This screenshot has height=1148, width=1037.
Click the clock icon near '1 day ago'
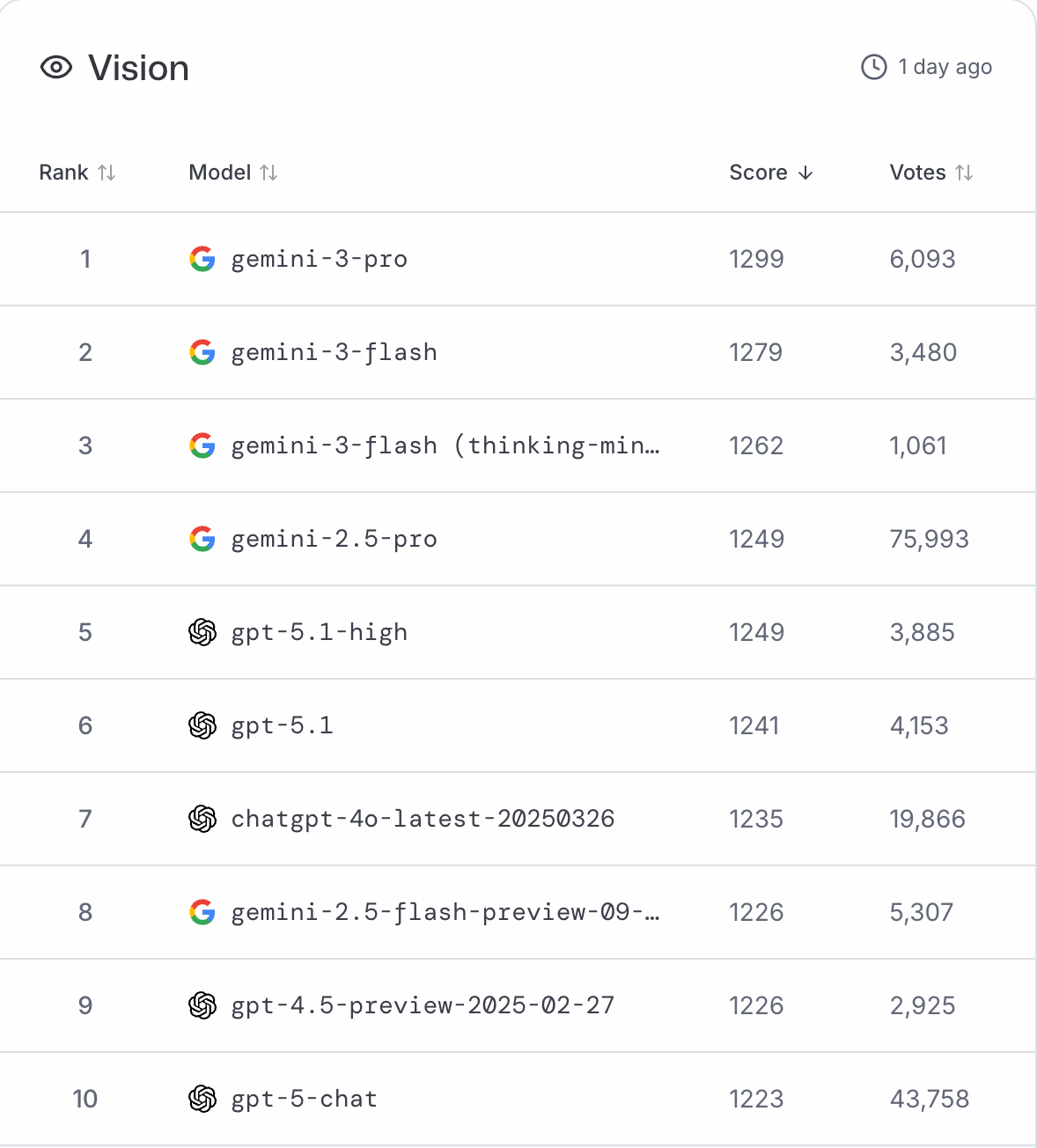pyautogui.click(x=872, y=65)
